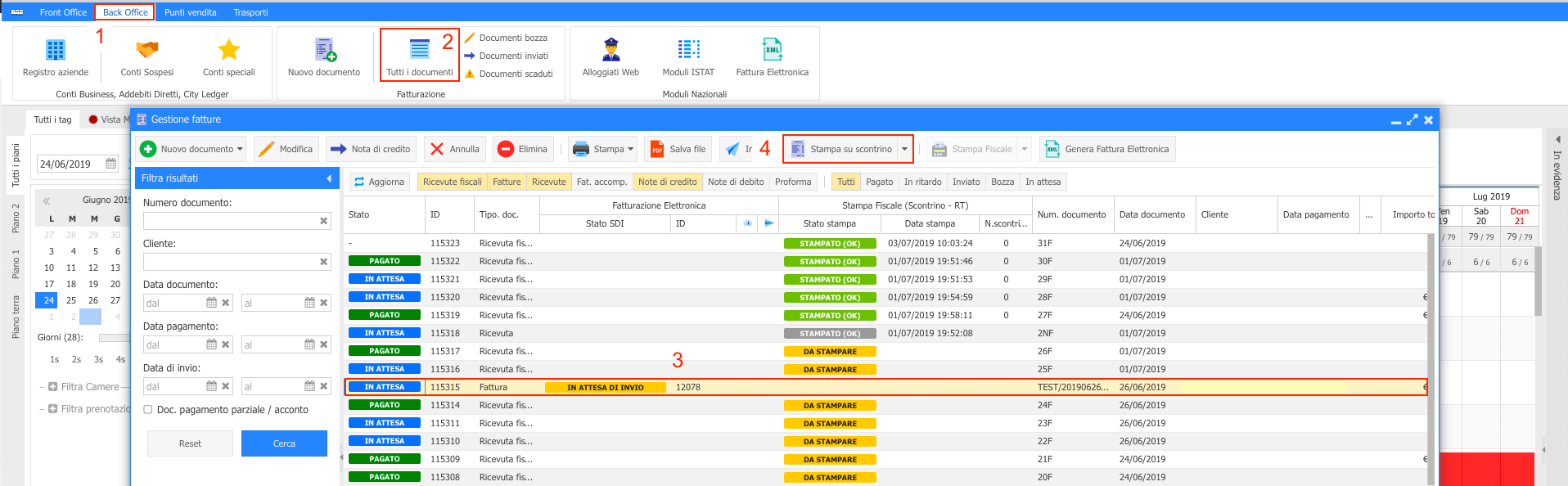Switch to Front Office tab
This screenshot has height=486, width=1568.
point(63,12)
